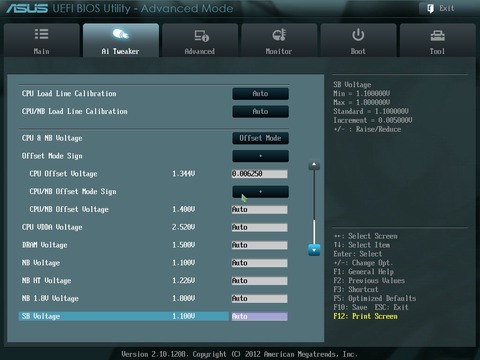480x360 pixels.
Task: Select the CPU/NB Offset Mode Sign label
Action: coord(73,192)
